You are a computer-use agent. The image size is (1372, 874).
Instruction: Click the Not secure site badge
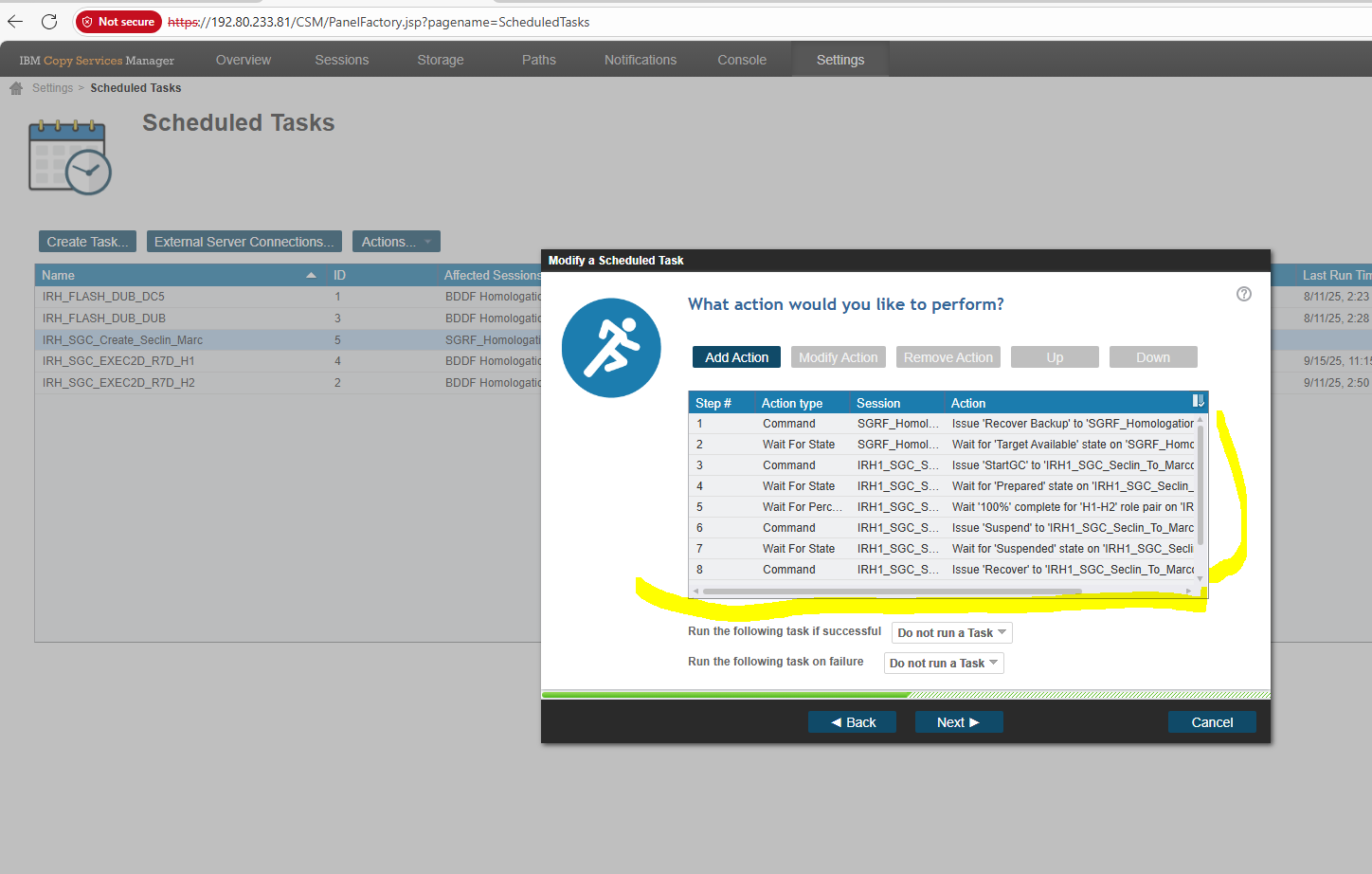[x=118, y=22]
